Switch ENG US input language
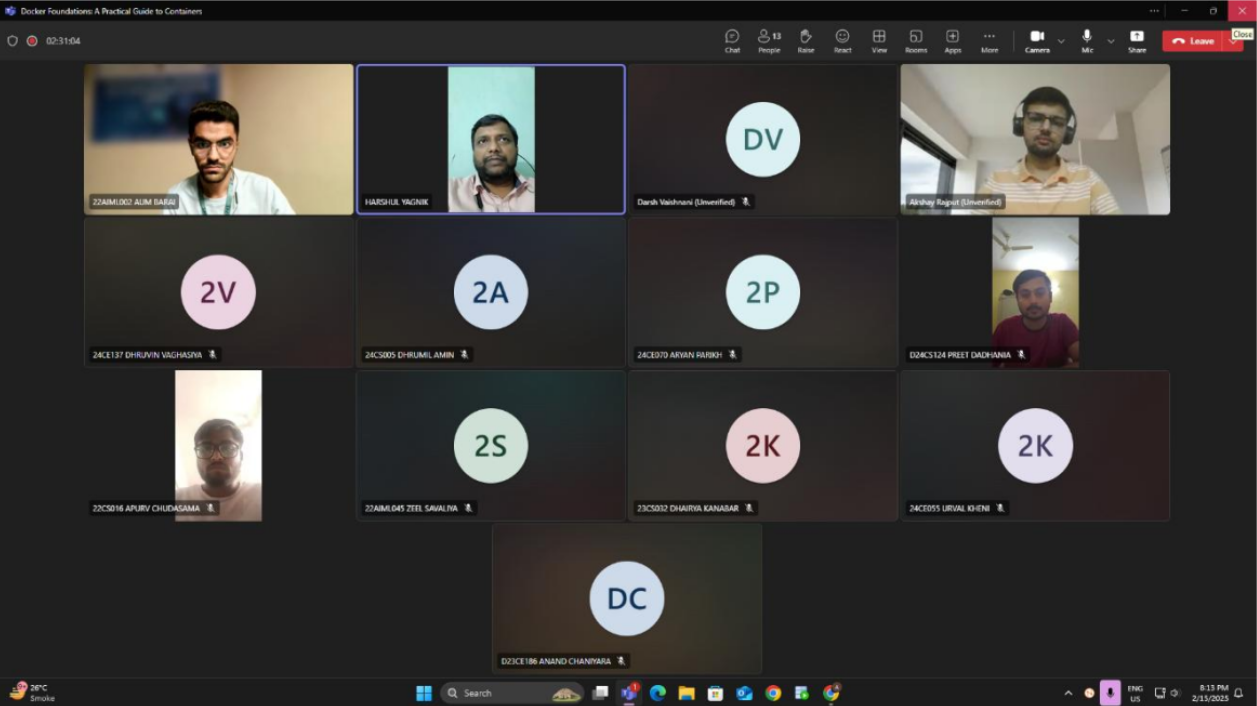 [x=1135, y=693]
